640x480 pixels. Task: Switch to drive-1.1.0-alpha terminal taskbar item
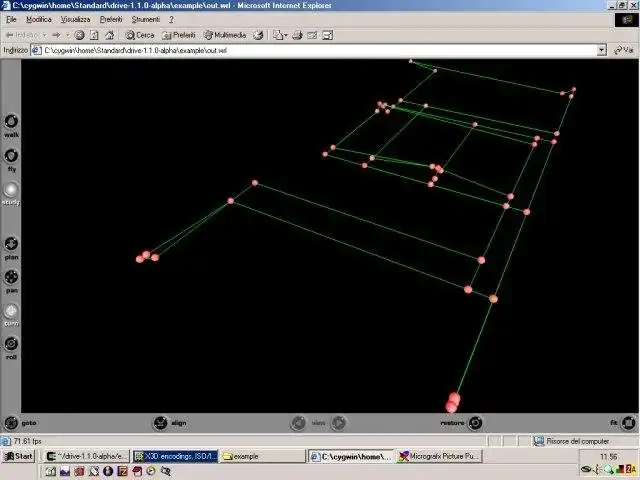click(x=87, y=456)
